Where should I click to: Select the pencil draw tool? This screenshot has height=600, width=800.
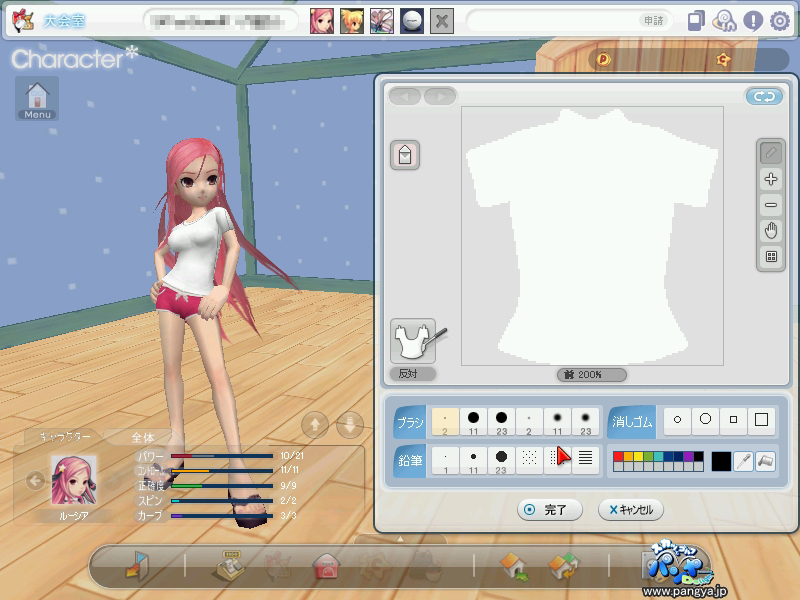click(771, 153)
